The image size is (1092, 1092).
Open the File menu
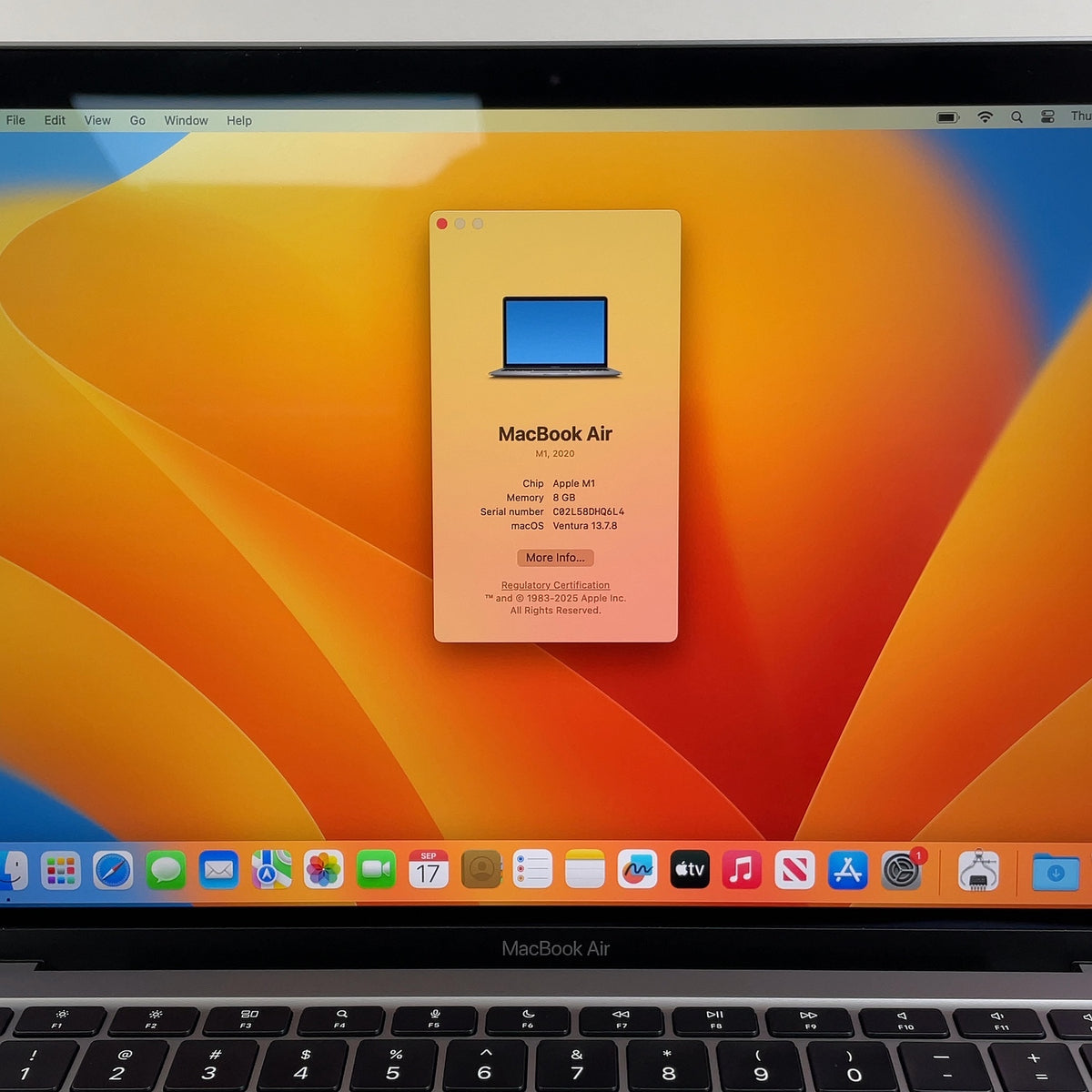pyautogui.click(x=15, y=120)
